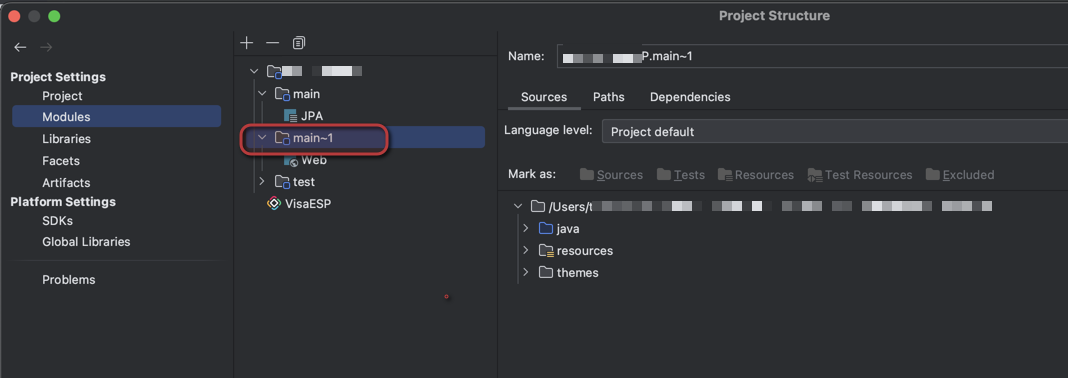Open the Language level dropdown
The height and width of the screenshot is (378, 1068).
point(835,131)
